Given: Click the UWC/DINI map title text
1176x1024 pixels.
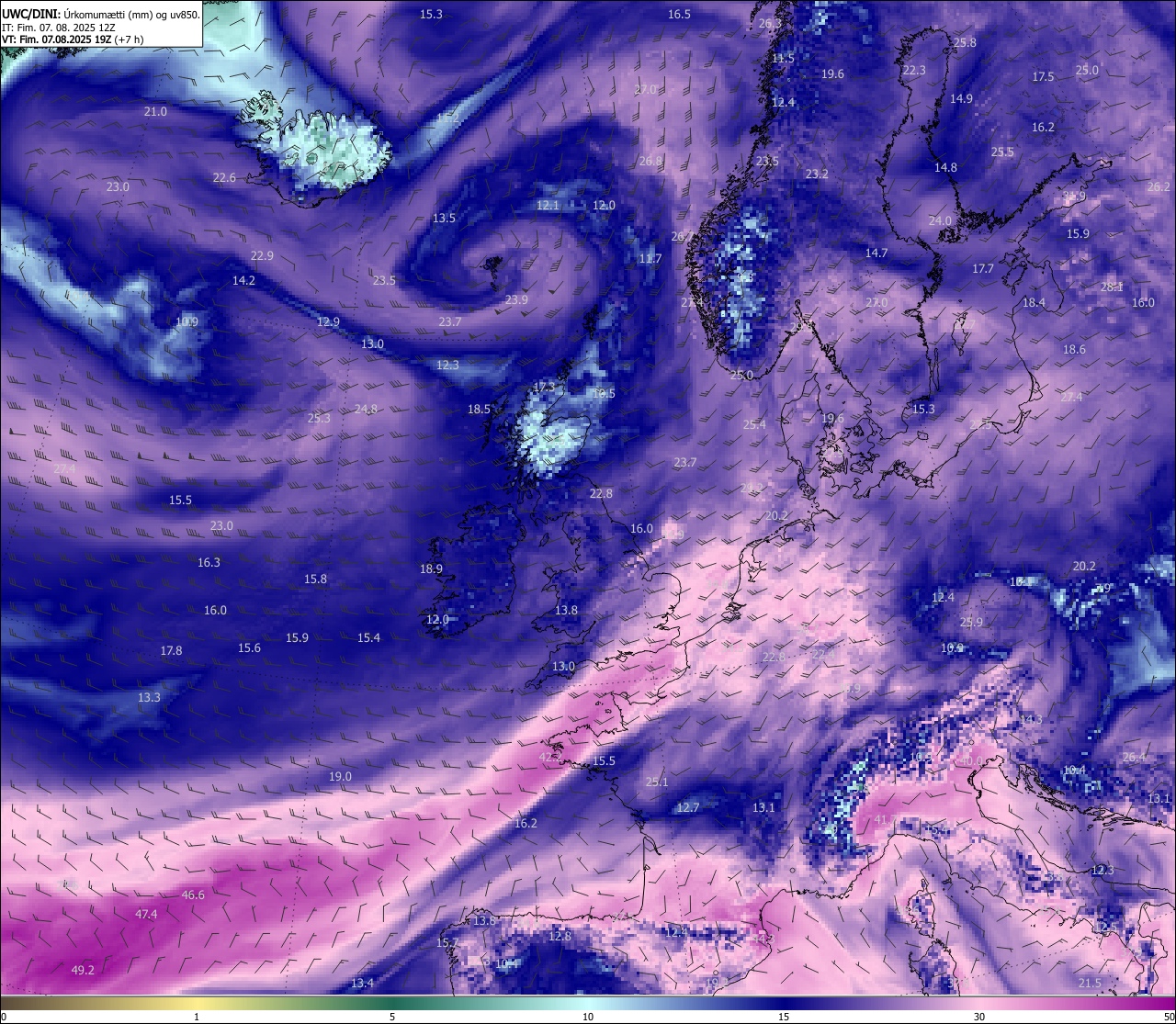Looking at the screenshot, I should 100,14.
